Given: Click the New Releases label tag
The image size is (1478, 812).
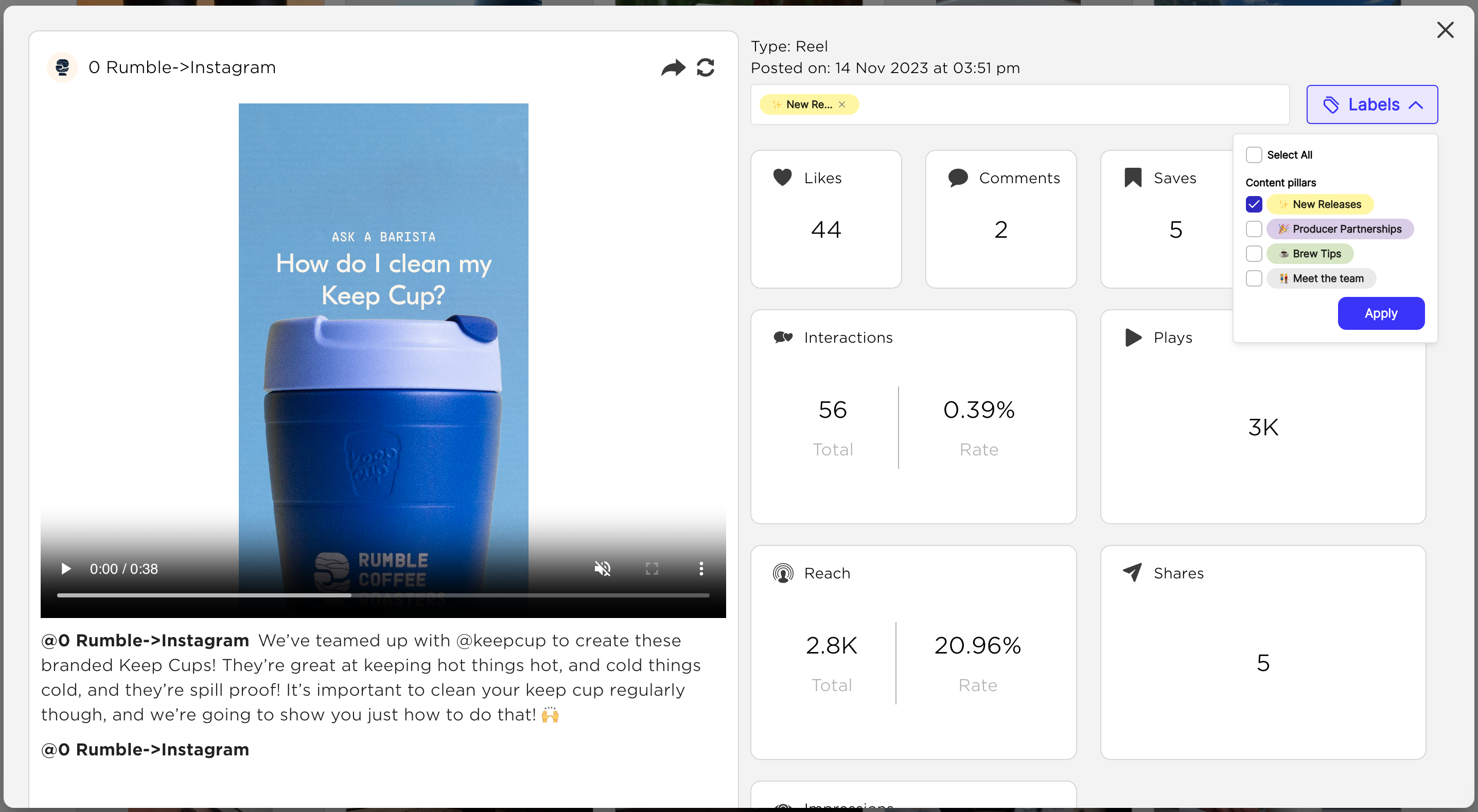Looking at the screenshot, I should click(x=1319, y=204).
